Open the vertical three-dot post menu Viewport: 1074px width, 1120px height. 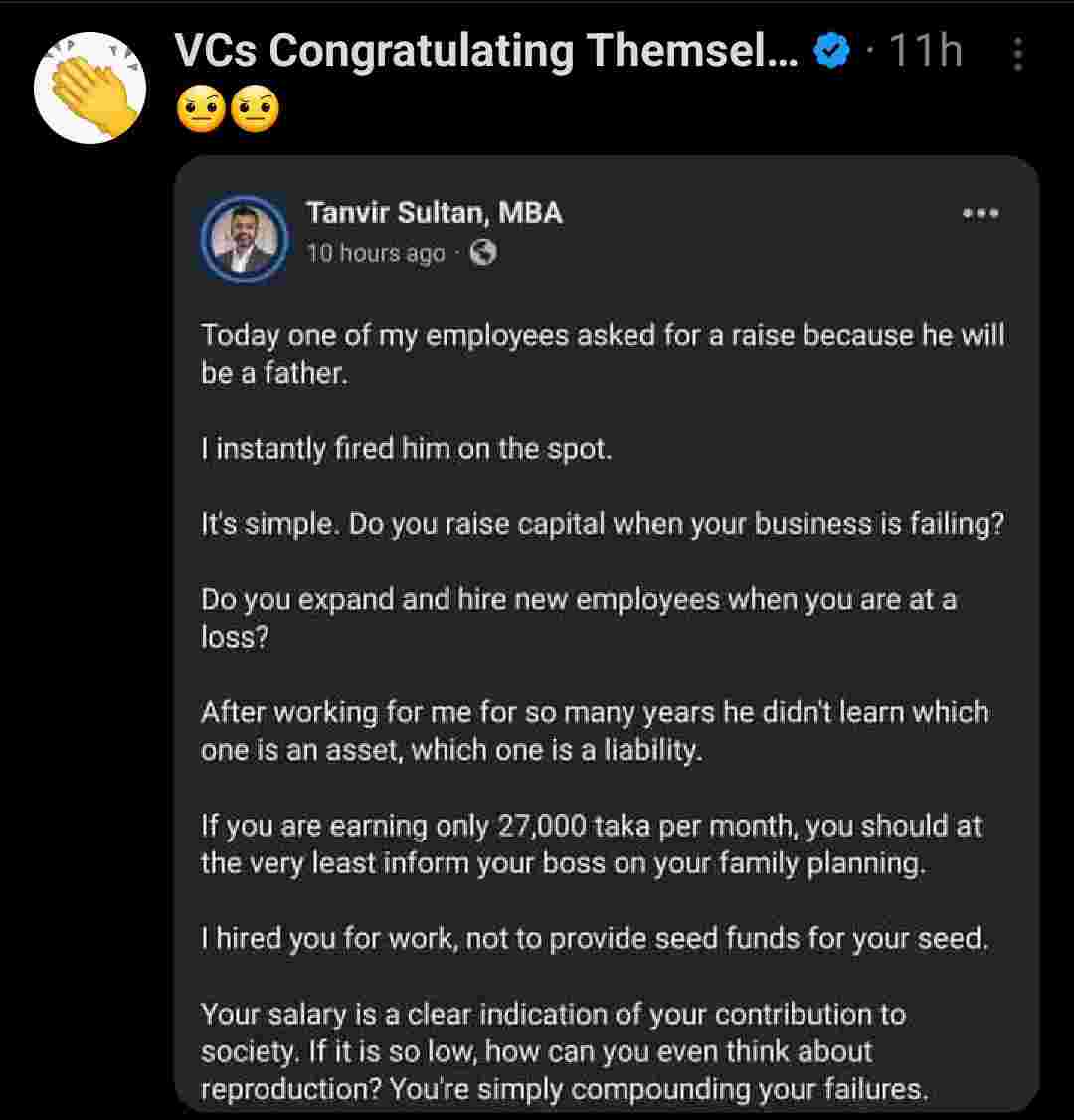click(x=1017, y=54)
